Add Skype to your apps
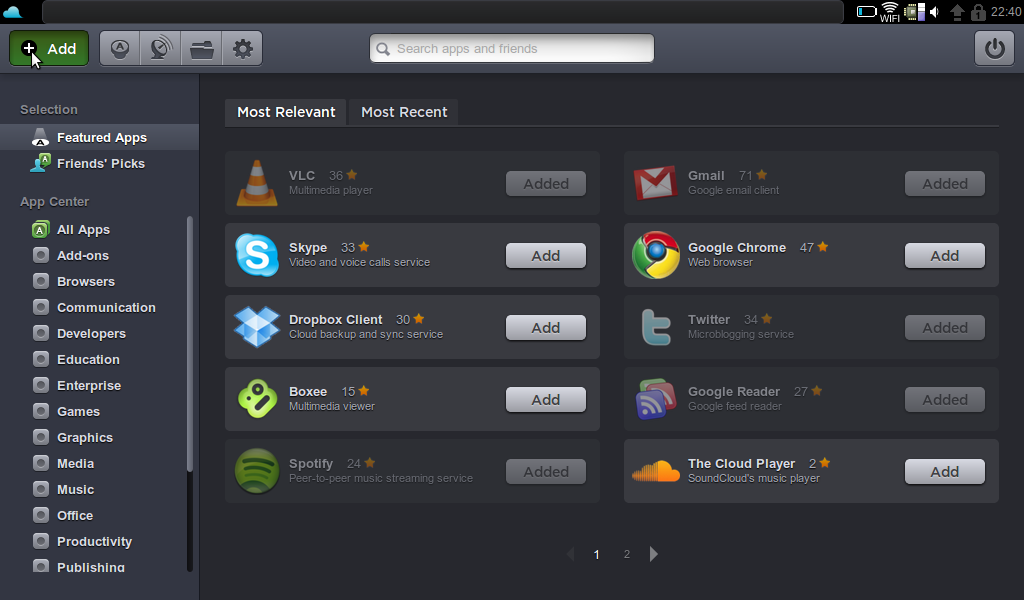Viewport: 1024px width, 600px height. pyautogui.click(x=545, y=255)
